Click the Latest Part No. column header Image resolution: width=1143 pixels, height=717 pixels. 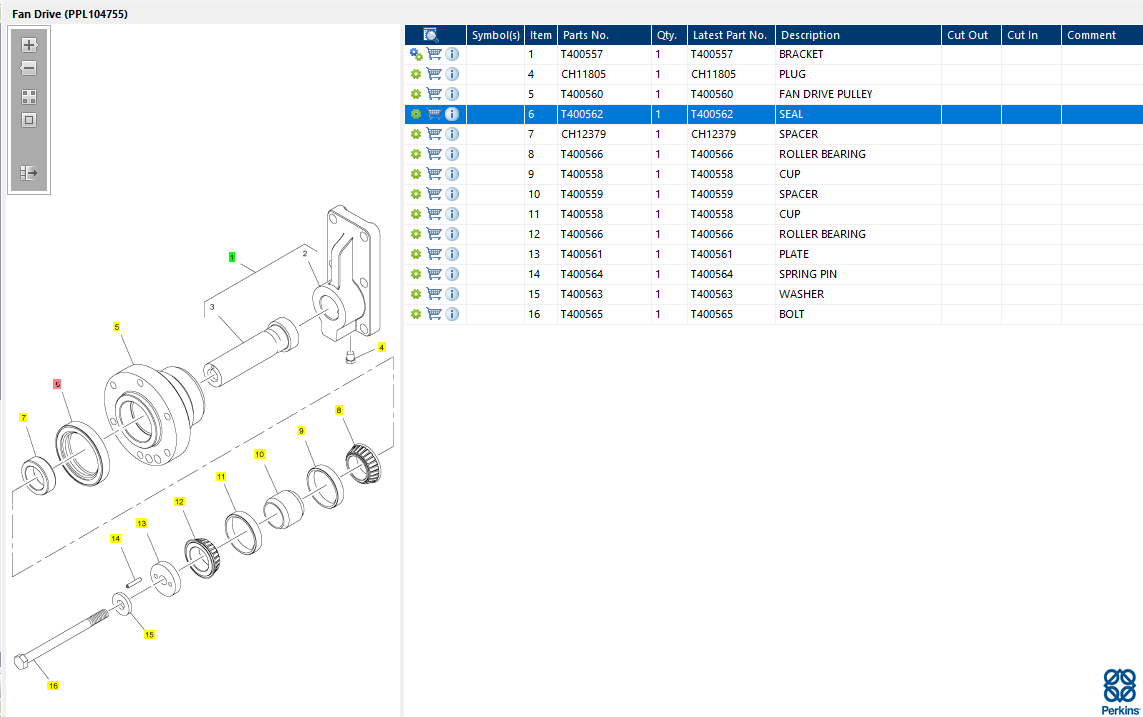[x=730, y=35]
